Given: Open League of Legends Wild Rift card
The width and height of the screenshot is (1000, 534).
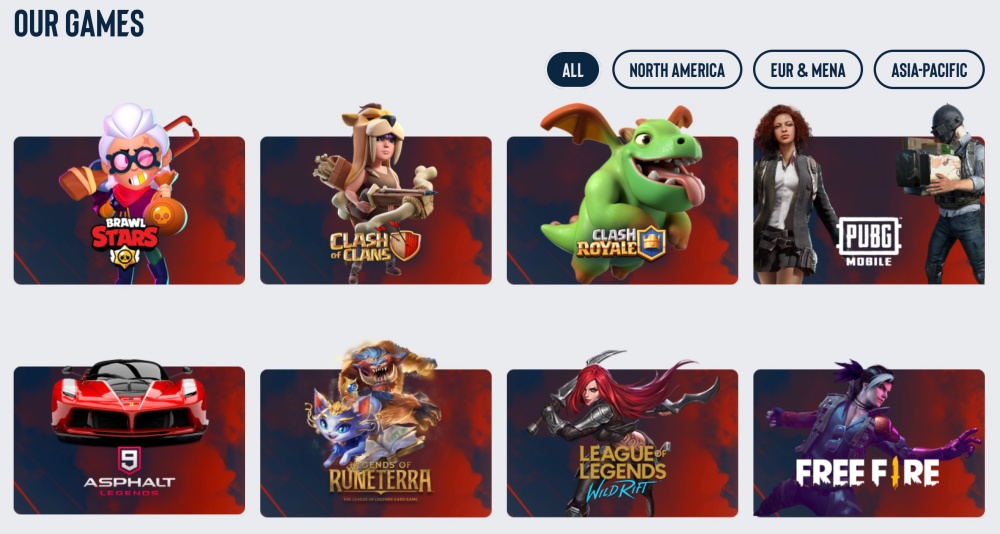Looking at the screenshot, I should [x=622, y=443].
